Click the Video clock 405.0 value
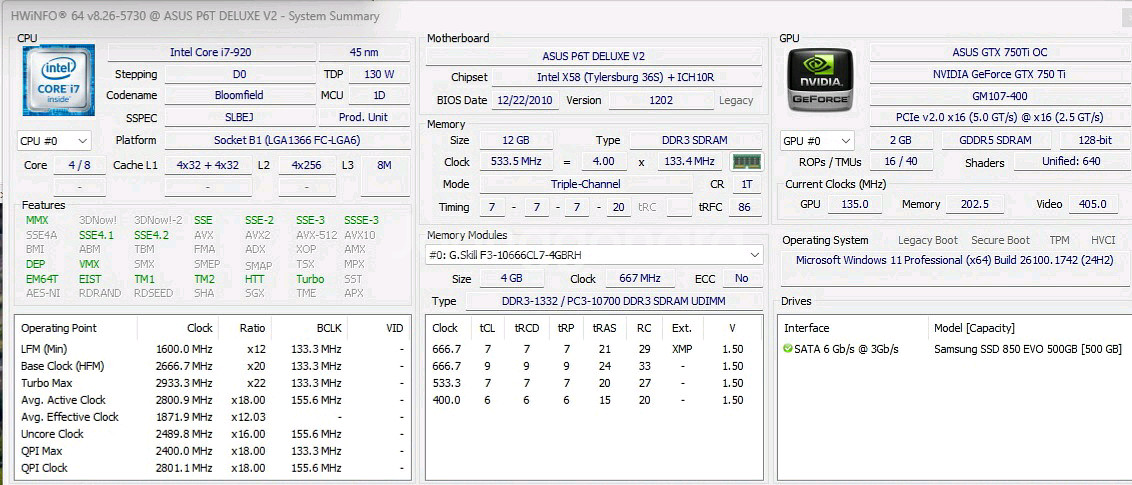The image size is (1132, 485). (1092, 204)
